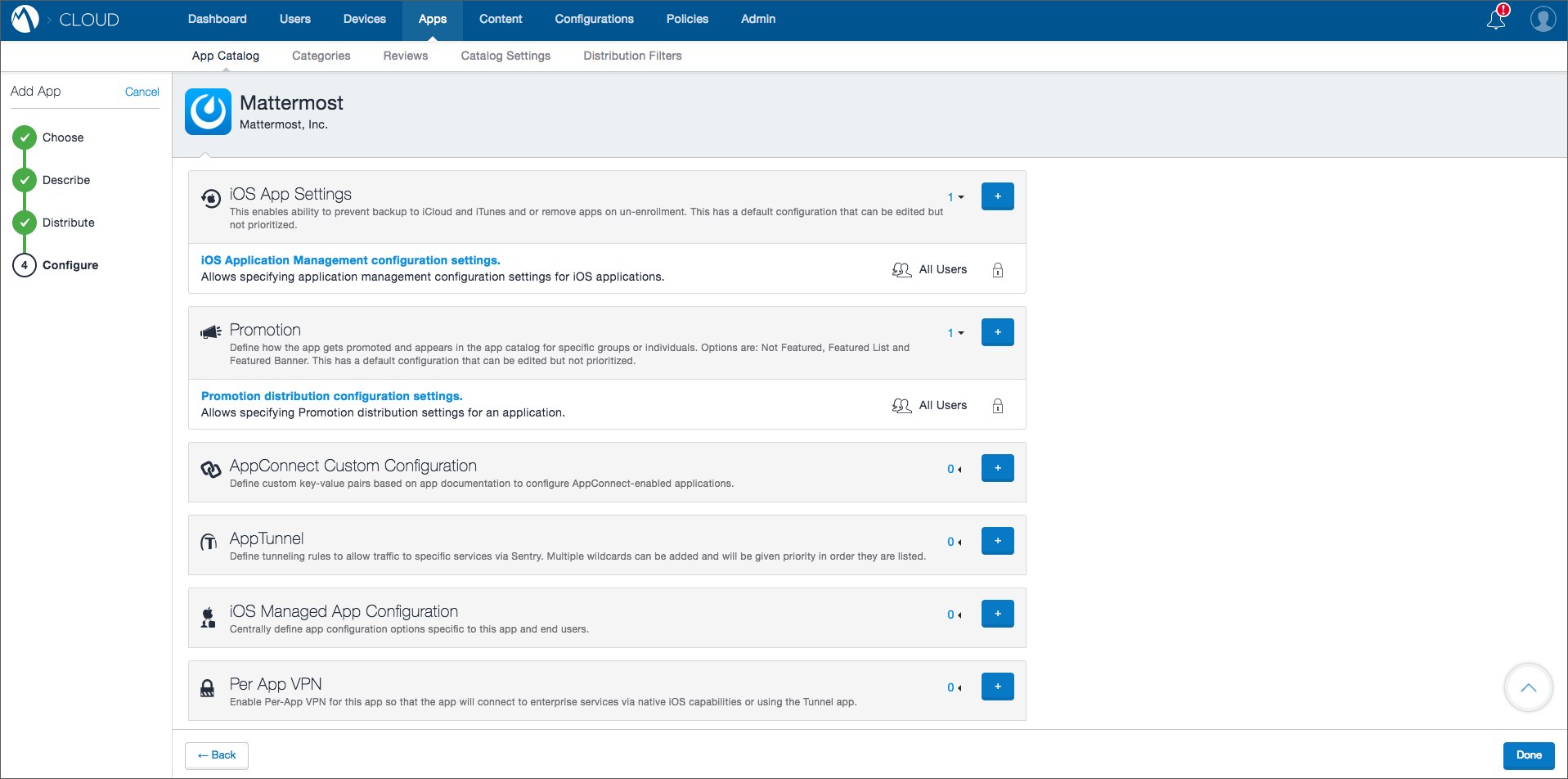Add an AppConnect Custom Configuration
The image size is (1568, 779).
[x=998, y=468]
